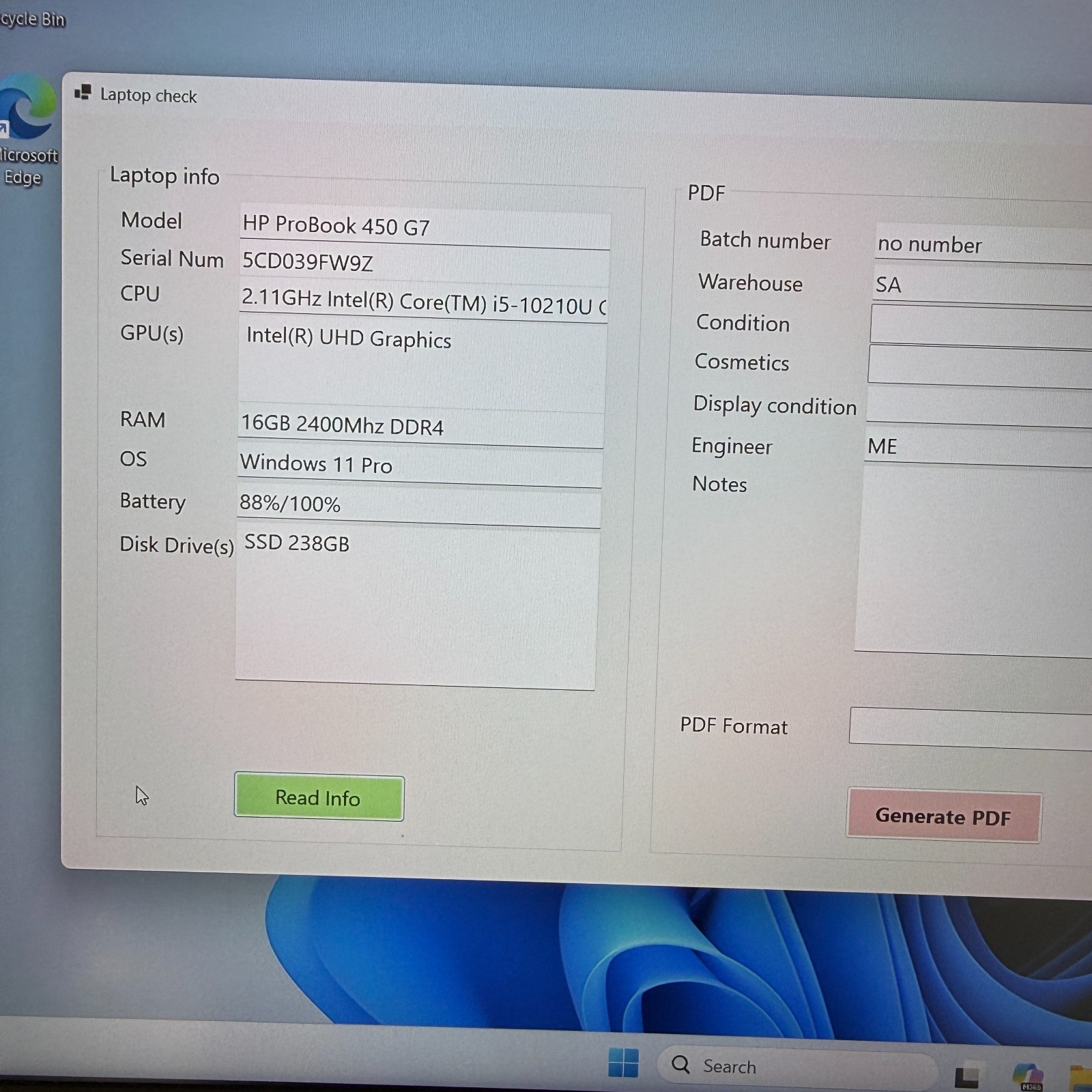Open the Cosmetics combo box
Image resolution: width=1092 pixels, height=1092 pixels.
(x=979, y=367)
